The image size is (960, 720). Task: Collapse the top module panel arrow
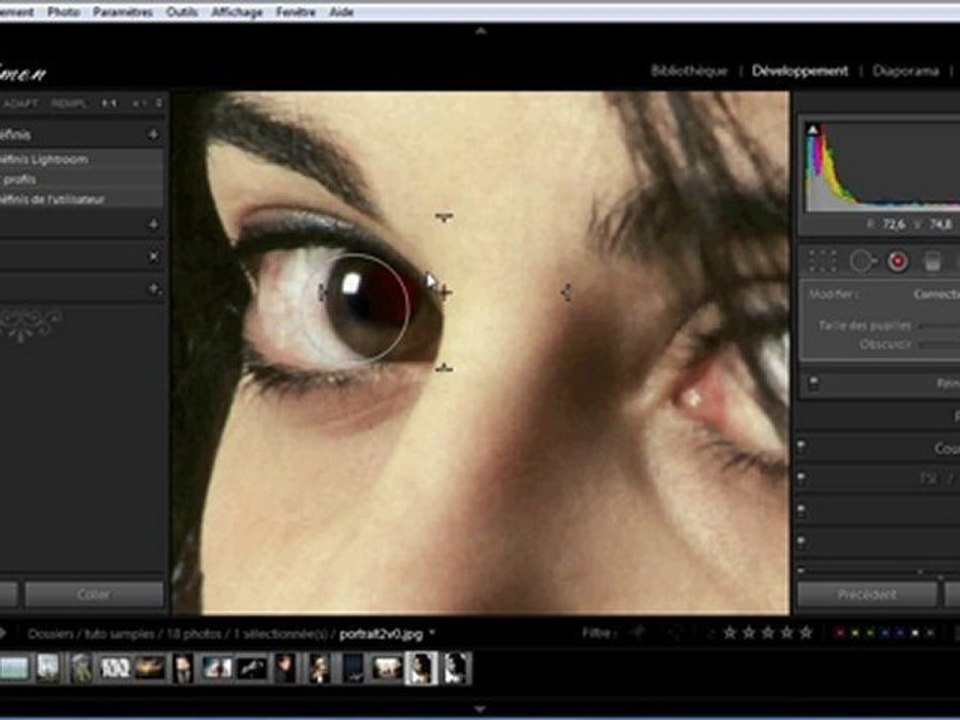click(481, 31)
